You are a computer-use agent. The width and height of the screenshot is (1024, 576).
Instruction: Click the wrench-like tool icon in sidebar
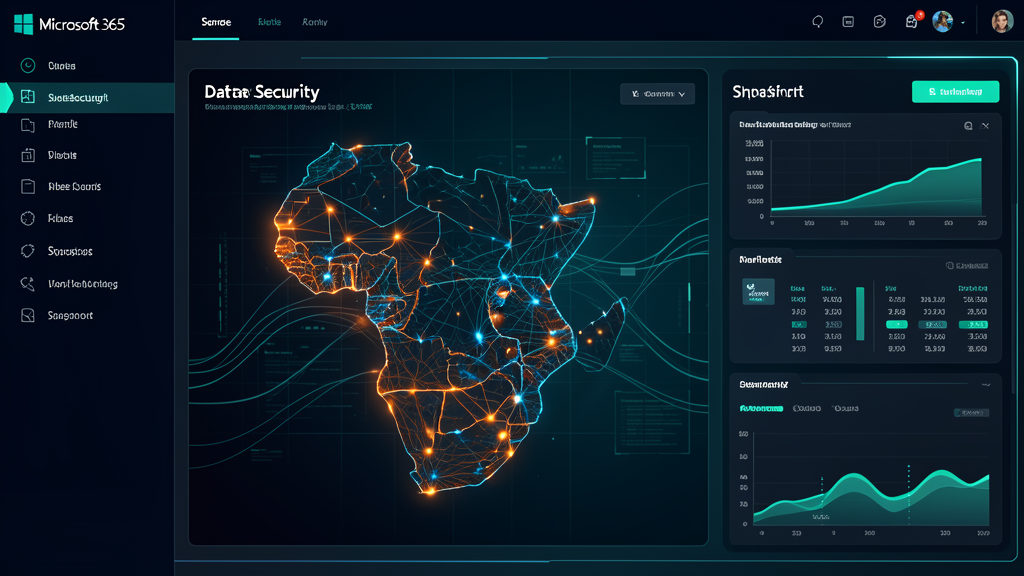27,283
